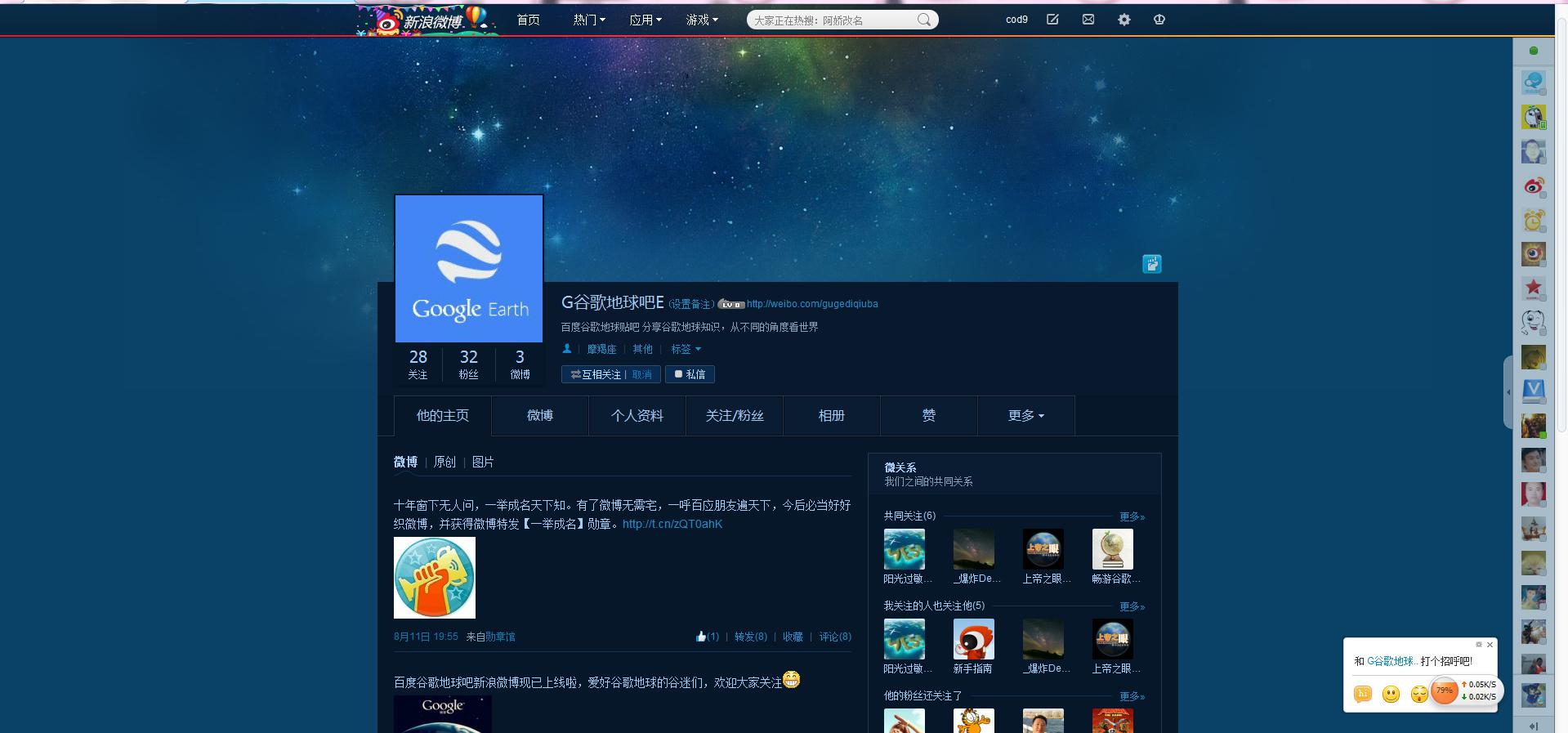This screenshot has width=1568, height=733.
Task: Open the 他的主页 tab
Action: 443,416
